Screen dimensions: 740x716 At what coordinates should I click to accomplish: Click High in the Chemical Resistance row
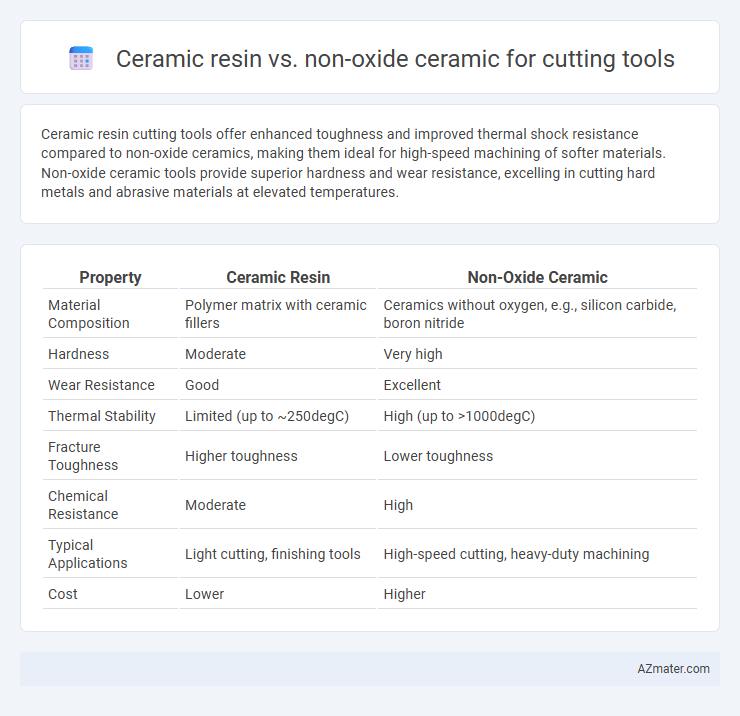click(x=398, y=505)
